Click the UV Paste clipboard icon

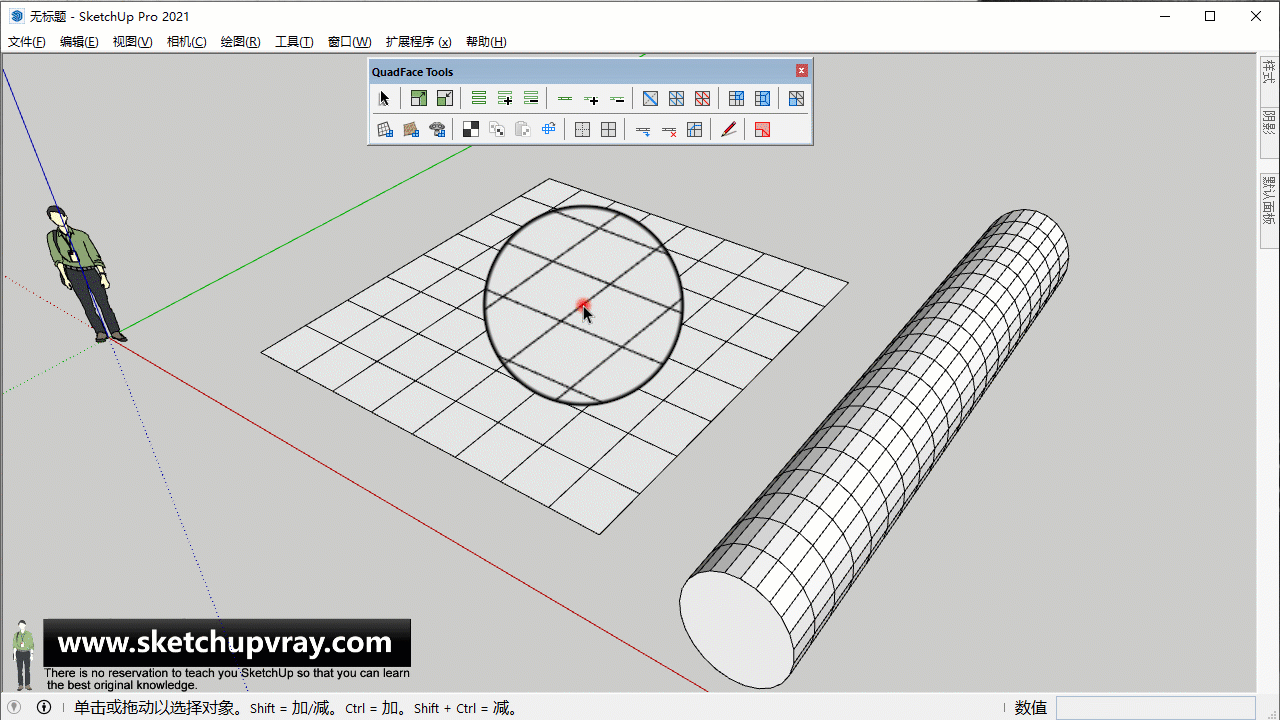(x=523, y=129)
